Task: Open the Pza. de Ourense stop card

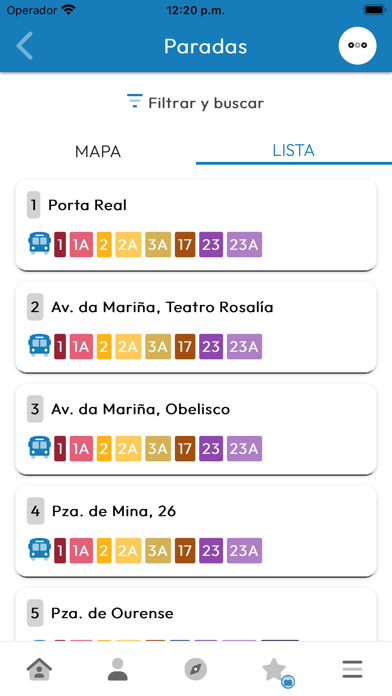Action: 196,615
